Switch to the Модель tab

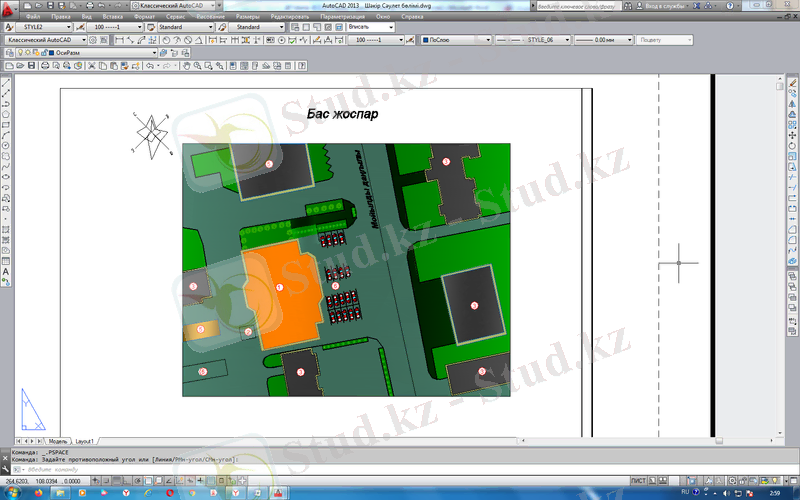point(58,440)
